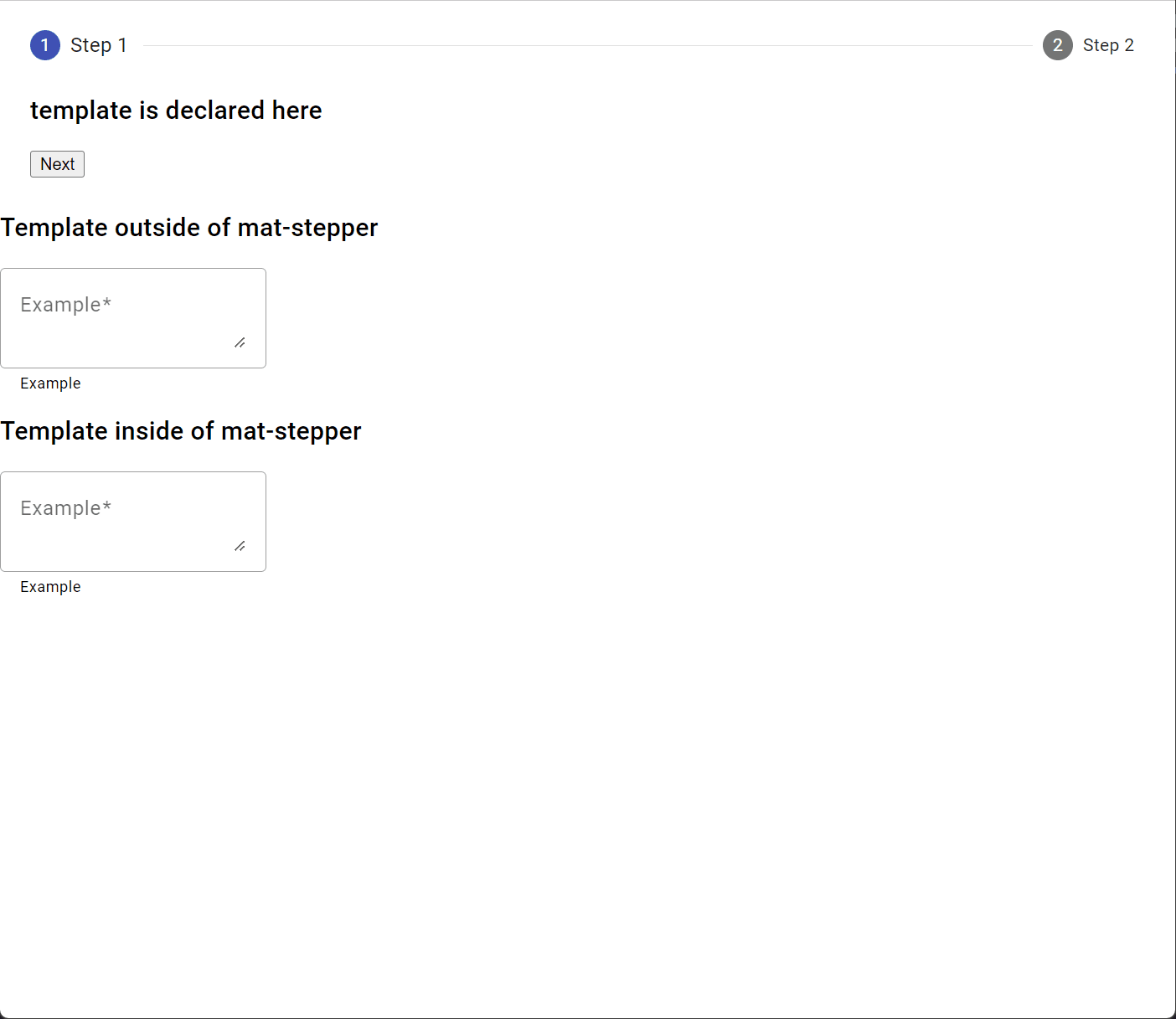Click the stepper progress line between steps
Image resolution: width=1176 pixels, height=1019 pixels.
point(586,45)
